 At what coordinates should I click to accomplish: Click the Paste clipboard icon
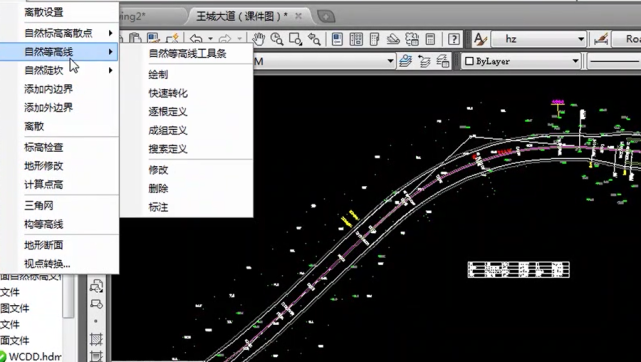pyautogui.click(x=135, y=38)
